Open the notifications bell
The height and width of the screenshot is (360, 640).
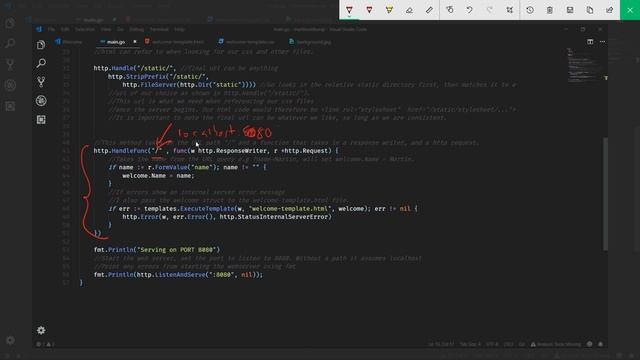click(x=600, y=344)
